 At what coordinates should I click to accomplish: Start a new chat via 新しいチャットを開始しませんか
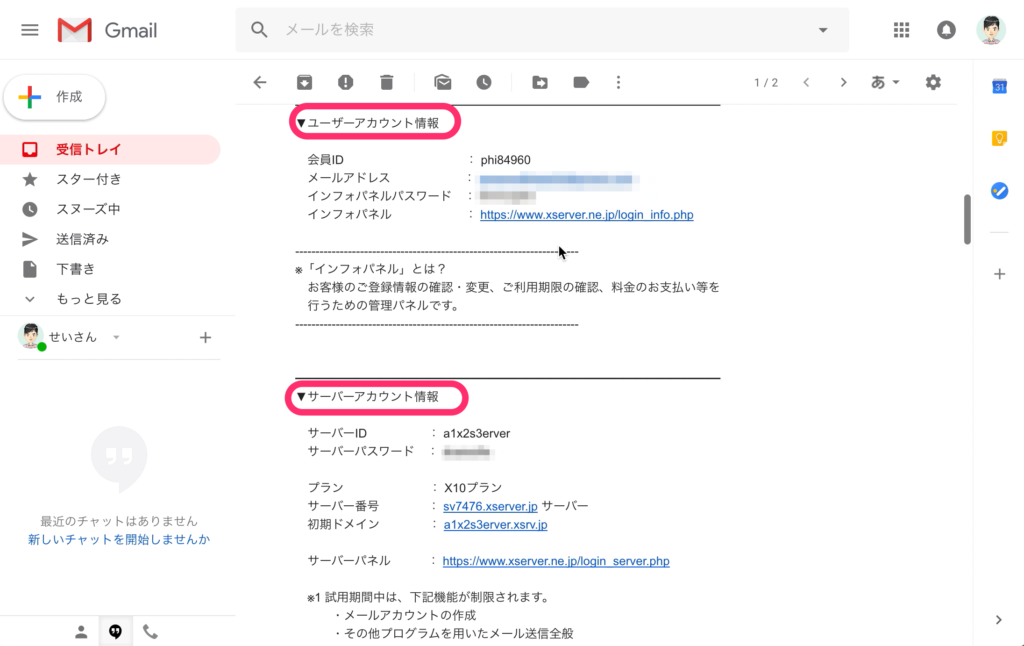pyautogui.click(x=117, y=538)
